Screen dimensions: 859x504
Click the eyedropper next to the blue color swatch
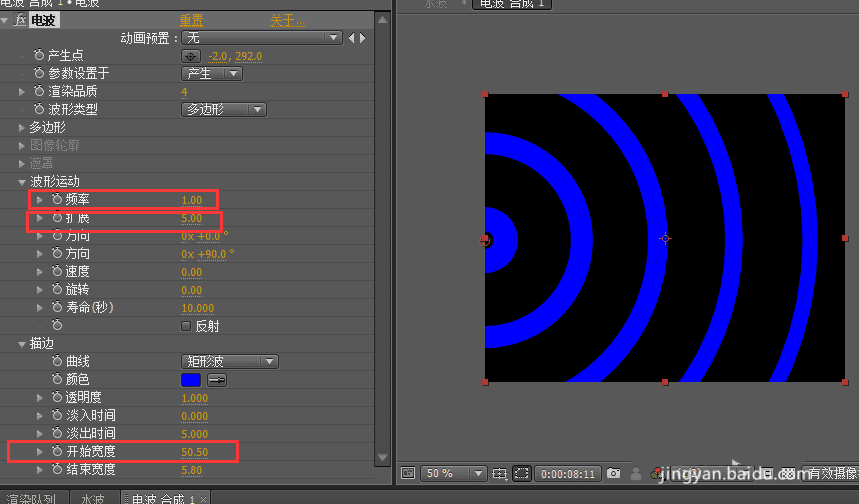coord(217,380)
